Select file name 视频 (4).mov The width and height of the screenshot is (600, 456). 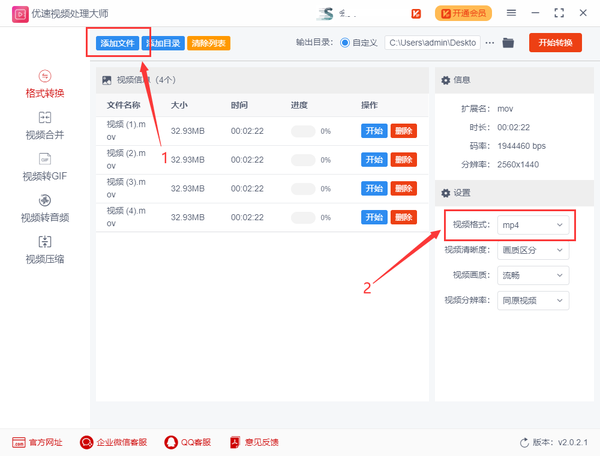(126, 217)
